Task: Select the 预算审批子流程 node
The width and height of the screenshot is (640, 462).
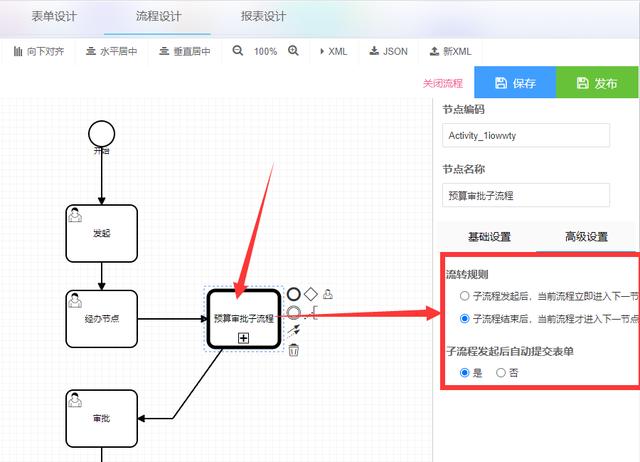Action: coord(244,319)
